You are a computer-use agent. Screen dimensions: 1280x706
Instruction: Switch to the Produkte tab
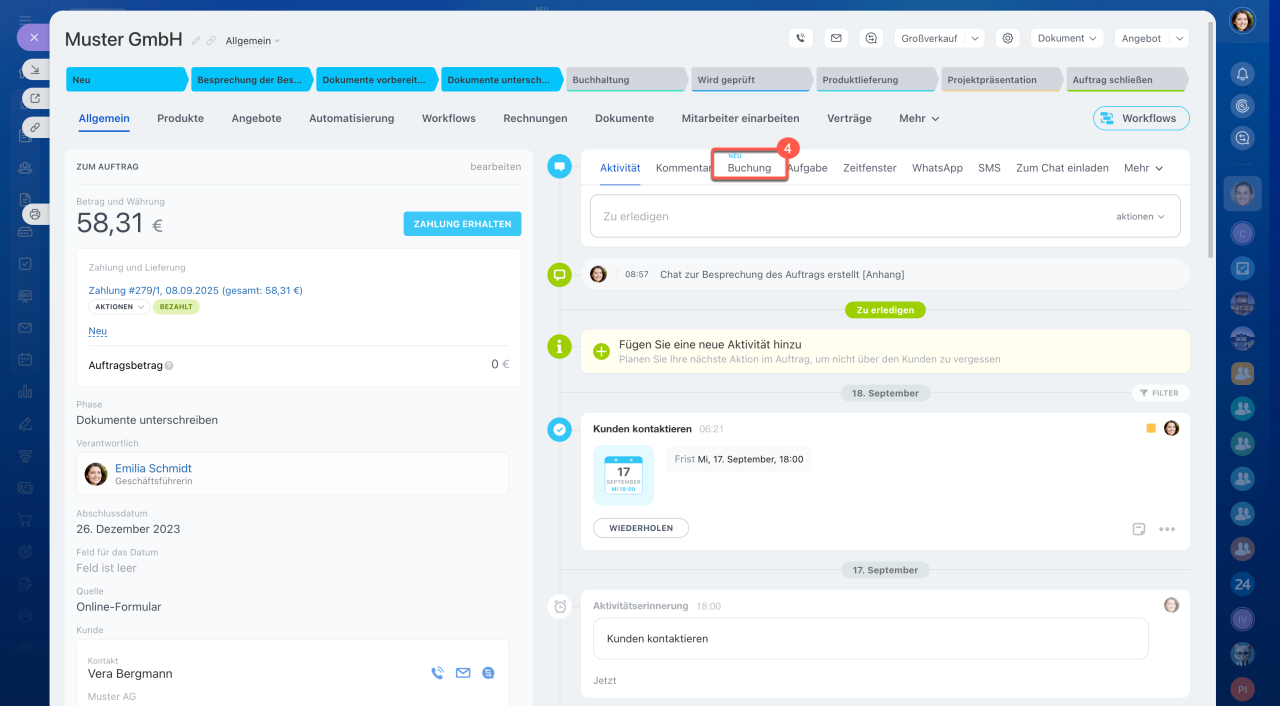click(x=180, y=118)
